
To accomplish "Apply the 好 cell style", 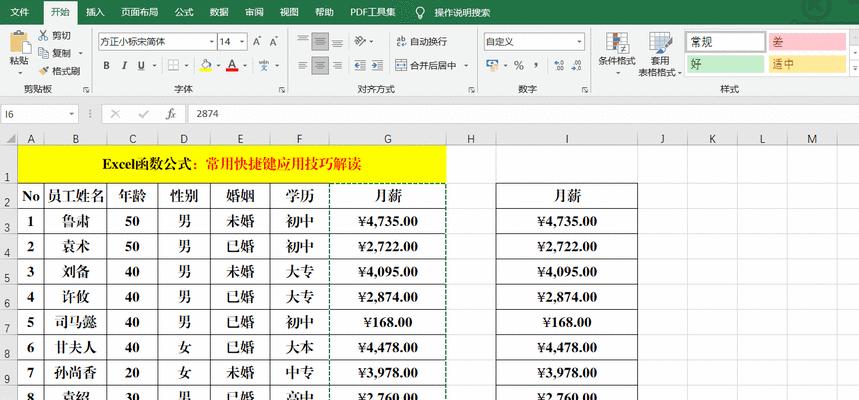I will [x=725, y=64].
